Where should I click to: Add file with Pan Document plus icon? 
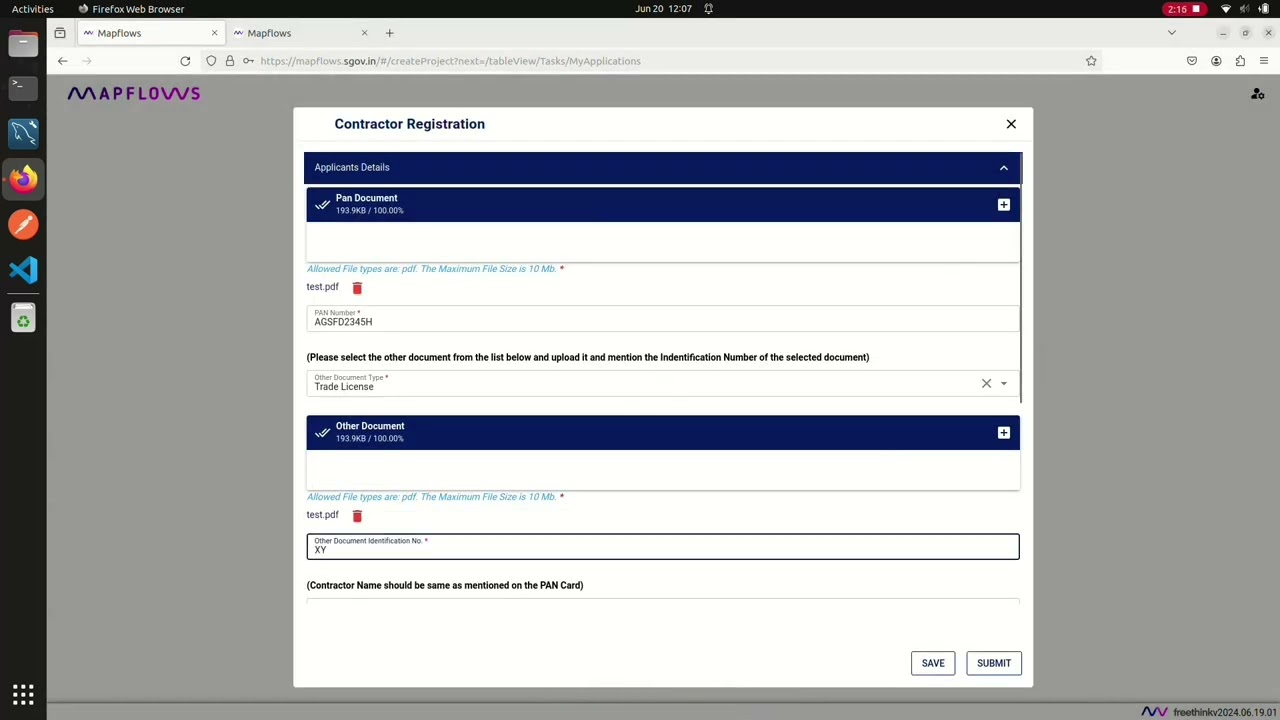[1004, 205]
